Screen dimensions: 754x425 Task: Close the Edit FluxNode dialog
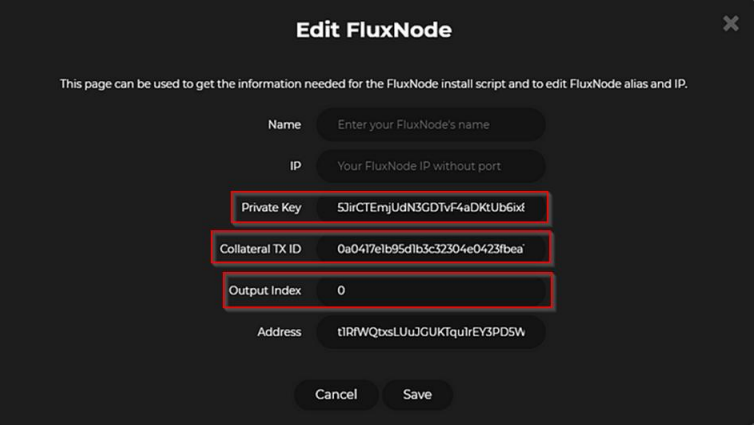731,23
